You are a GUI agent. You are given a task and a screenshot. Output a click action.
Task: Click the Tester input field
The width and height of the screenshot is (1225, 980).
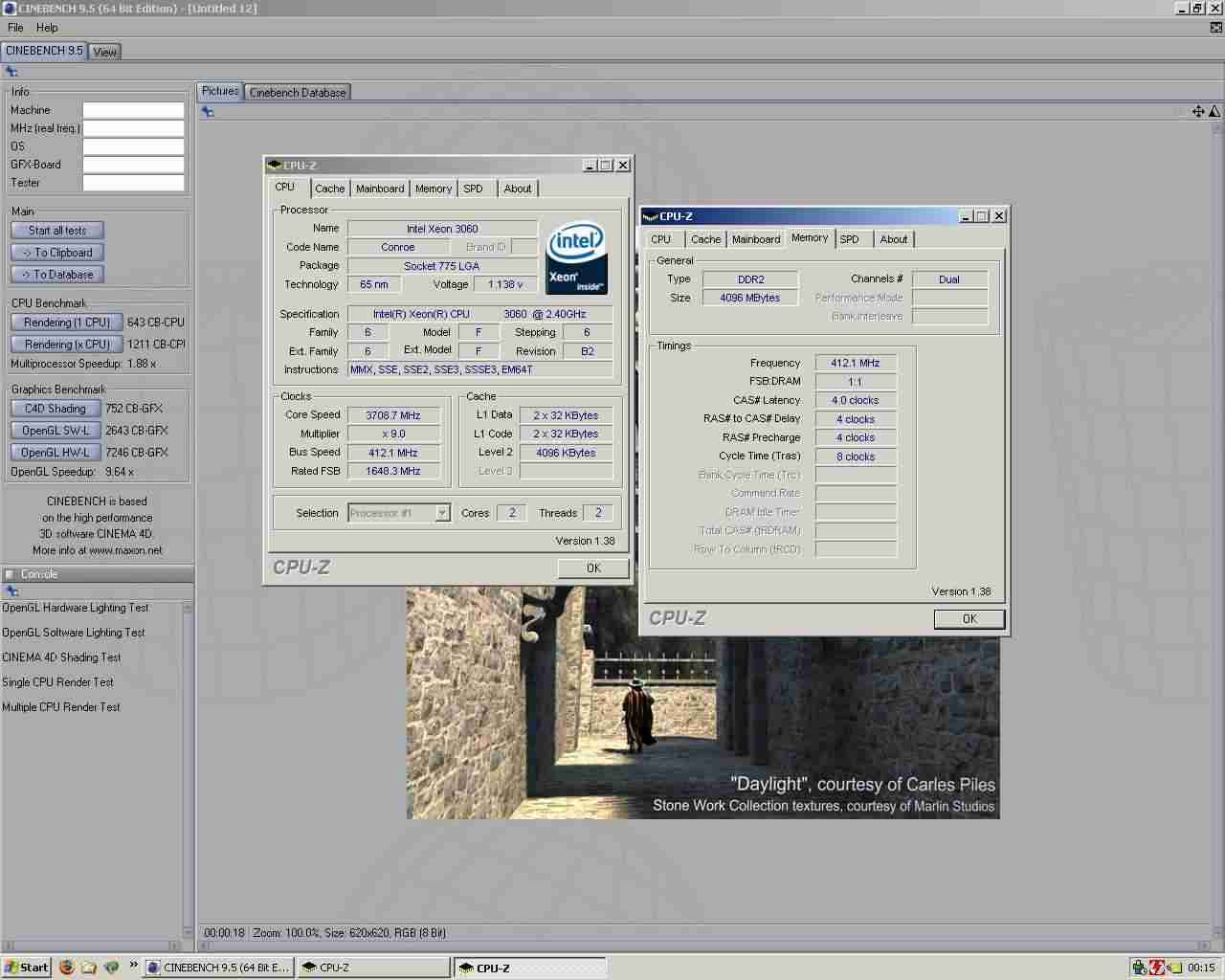133,183
